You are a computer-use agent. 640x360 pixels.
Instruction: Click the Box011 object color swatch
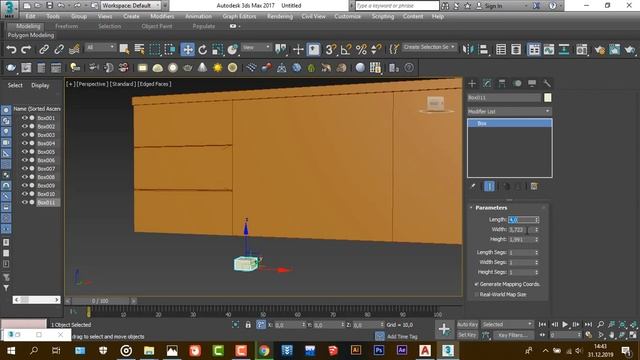[548, 98]
